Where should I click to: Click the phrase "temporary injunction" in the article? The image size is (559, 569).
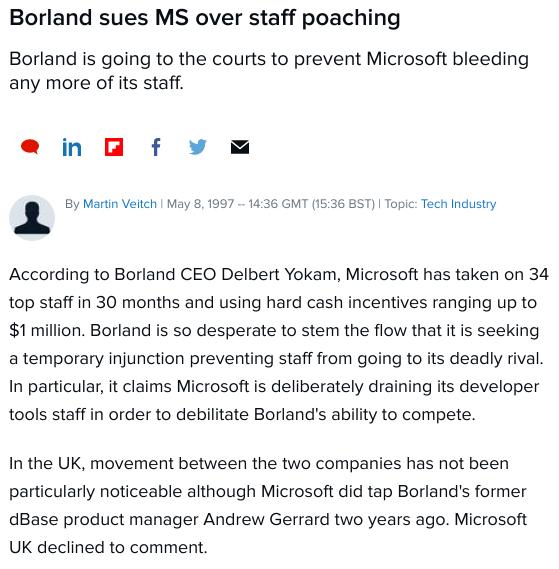point(103,359)
